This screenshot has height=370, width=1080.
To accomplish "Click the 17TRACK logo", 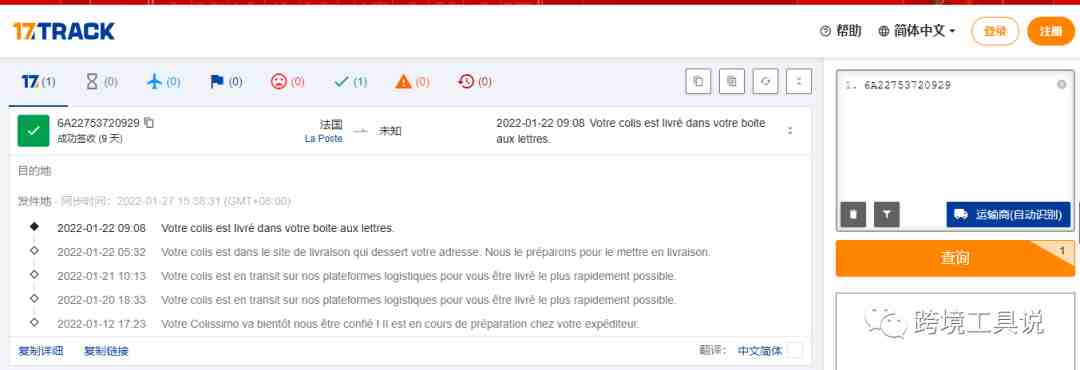I will [x=63, y=31].
